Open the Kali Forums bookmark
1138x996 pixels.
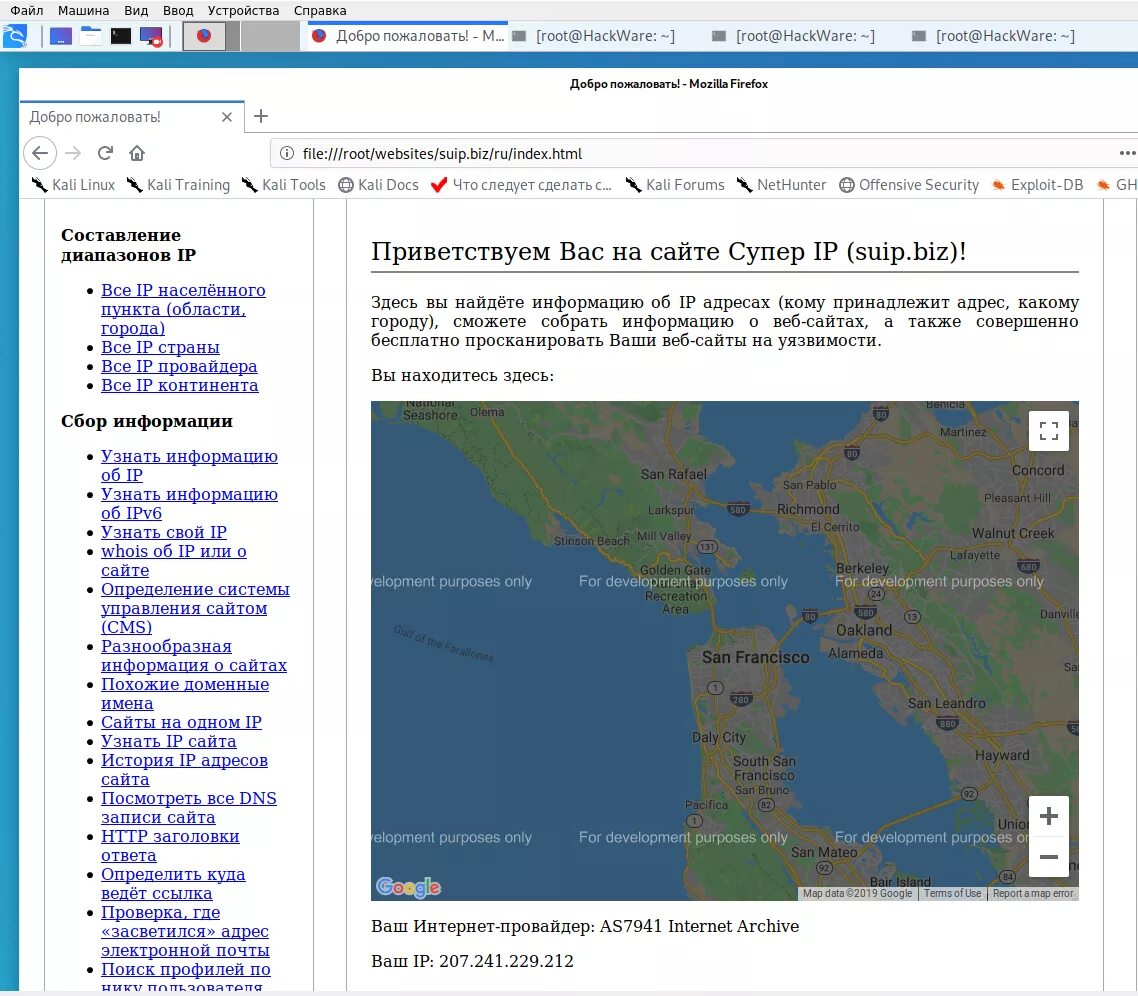(675, 185)
